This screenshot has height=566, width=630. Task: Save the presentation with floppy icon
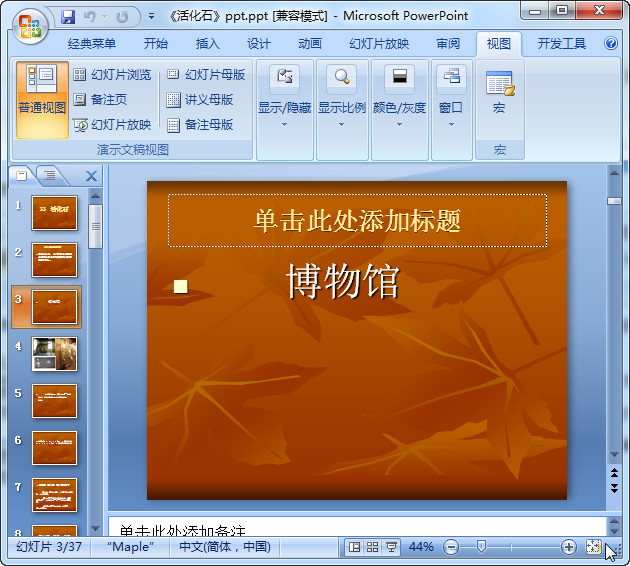(x=68, y=17)
